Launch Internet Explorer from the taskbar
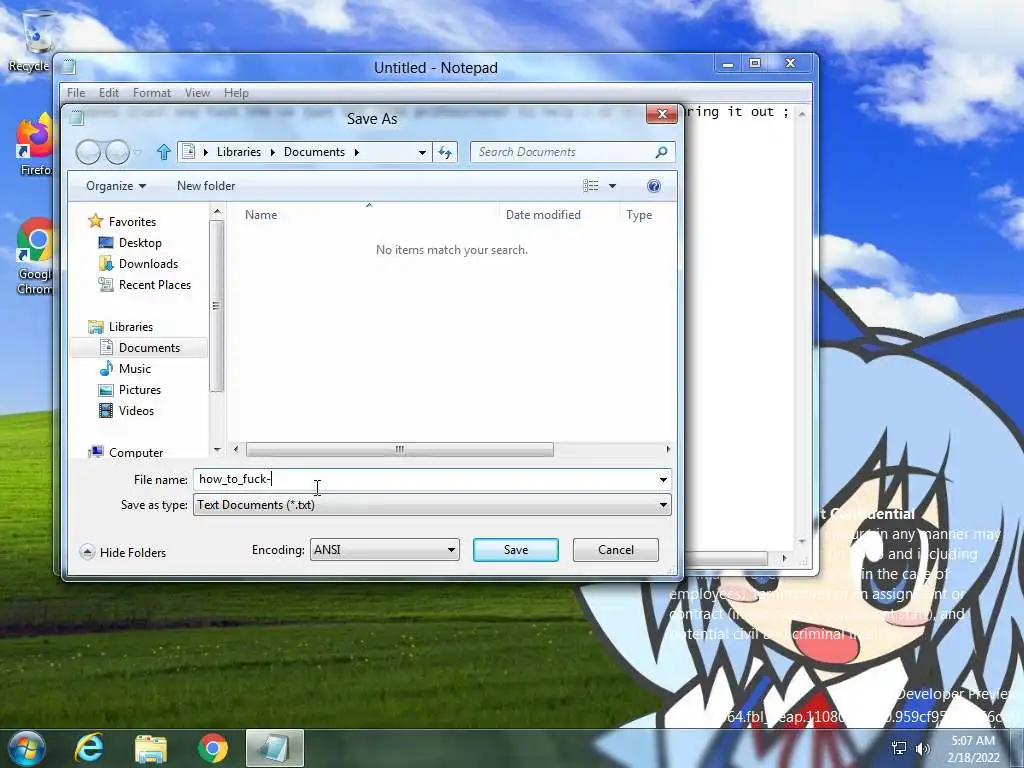Viewport: 1024px width, 768px height. click(x=89, y=748)
